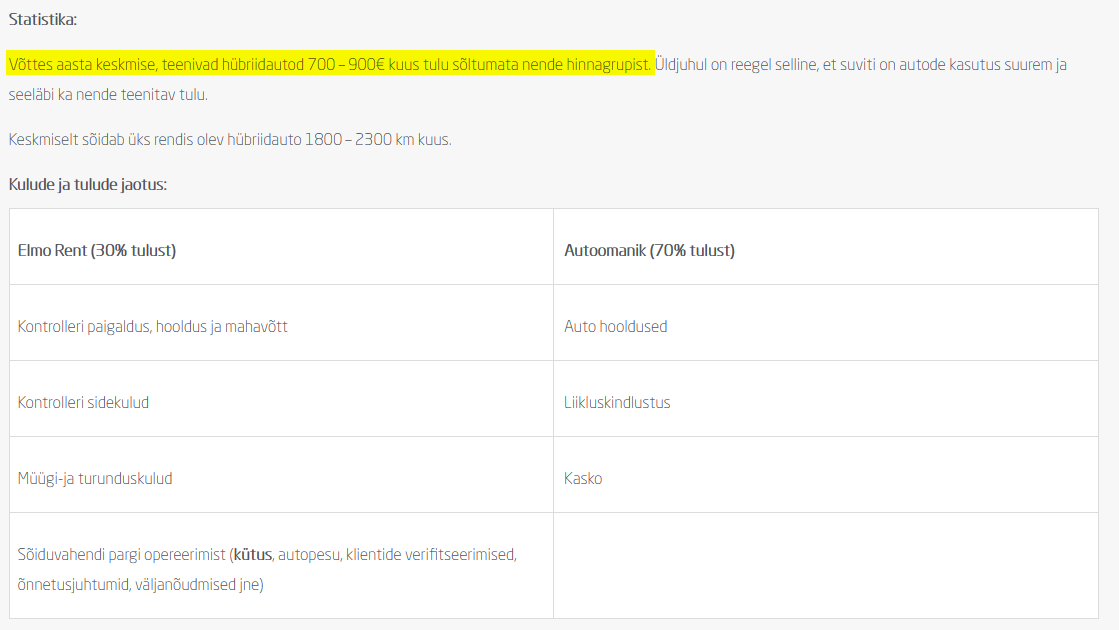Viewport: 1119px width, 630px height.
Task: Select the "Autoomanik (70% tulust)" header cell
Action: 649,250
